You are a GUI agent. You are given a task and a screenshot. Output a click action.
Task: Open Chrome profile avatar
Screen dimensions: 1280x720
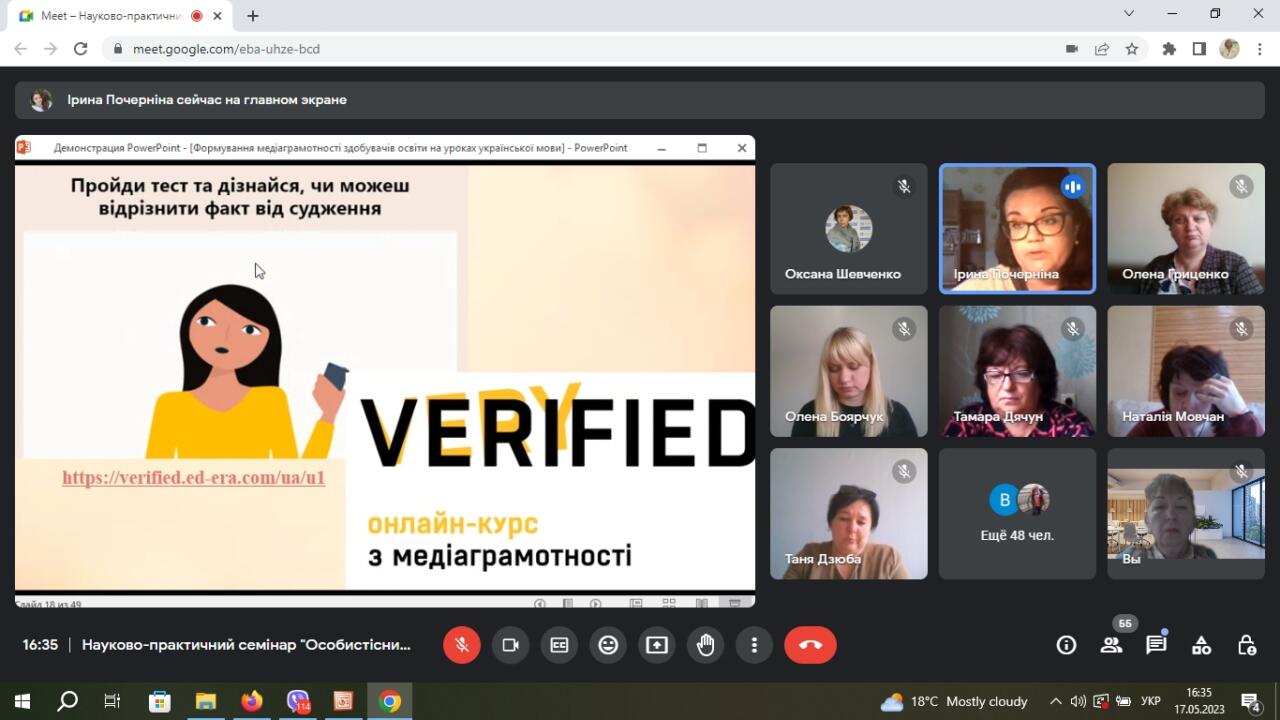point(1230,49)
